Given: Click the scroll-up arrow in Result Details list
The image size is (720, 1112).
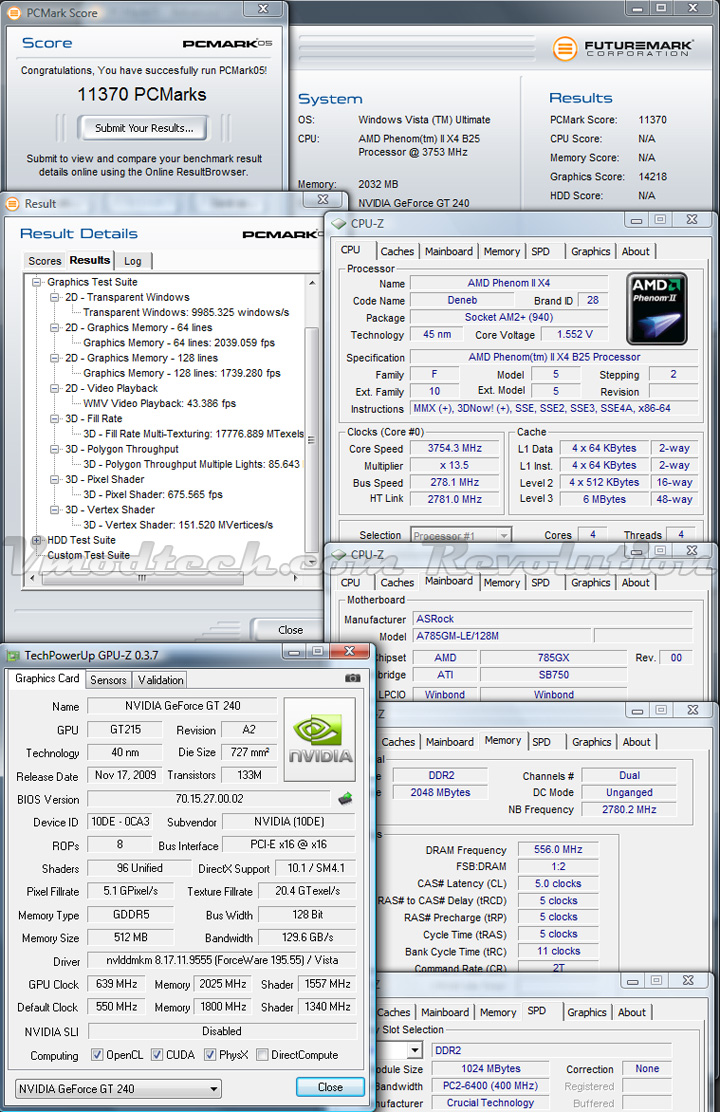Looking at the screenshot, I should 311,282.
